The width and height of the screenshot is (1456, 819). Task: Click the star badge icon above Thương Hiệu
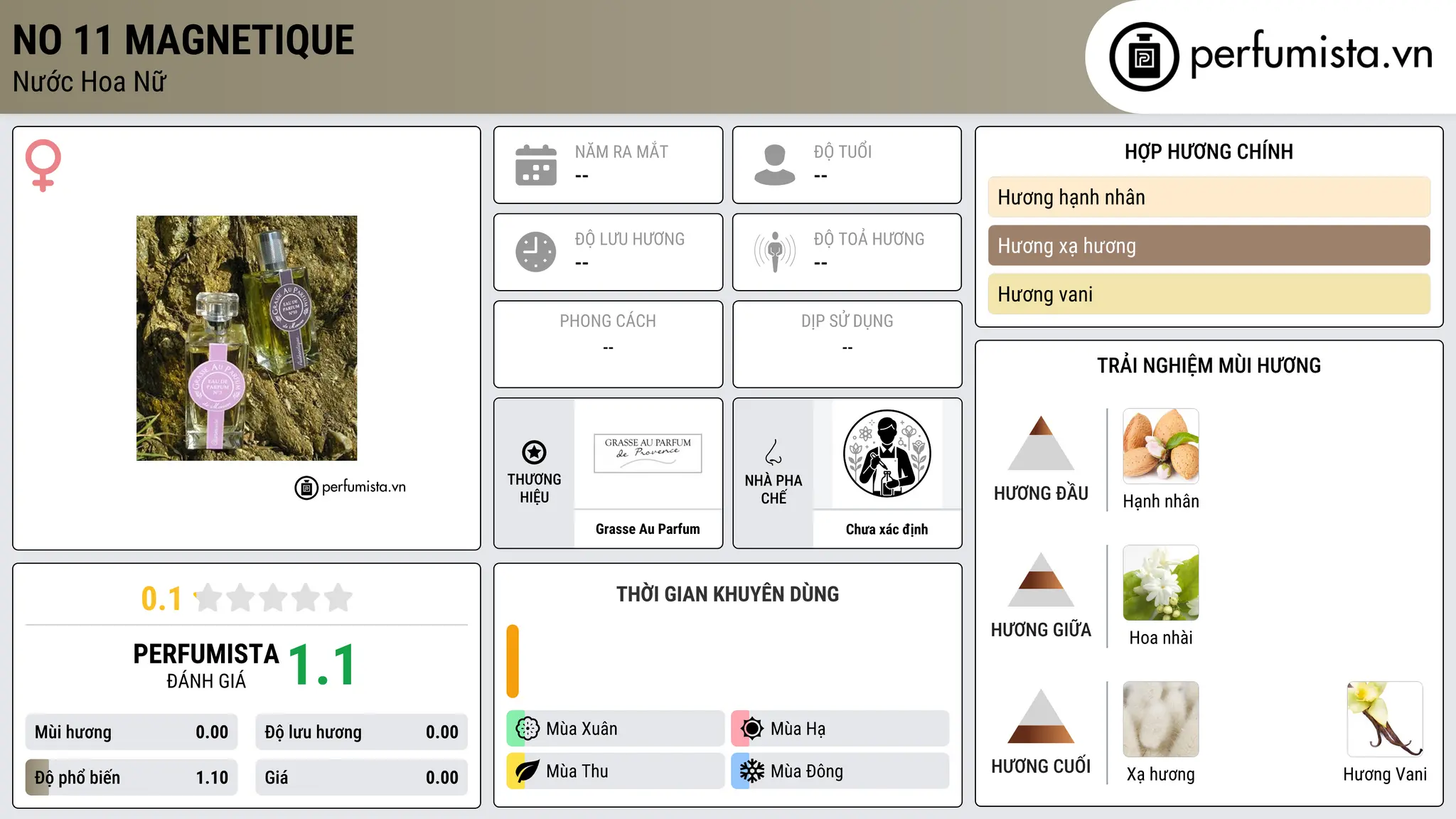(534, 452)
